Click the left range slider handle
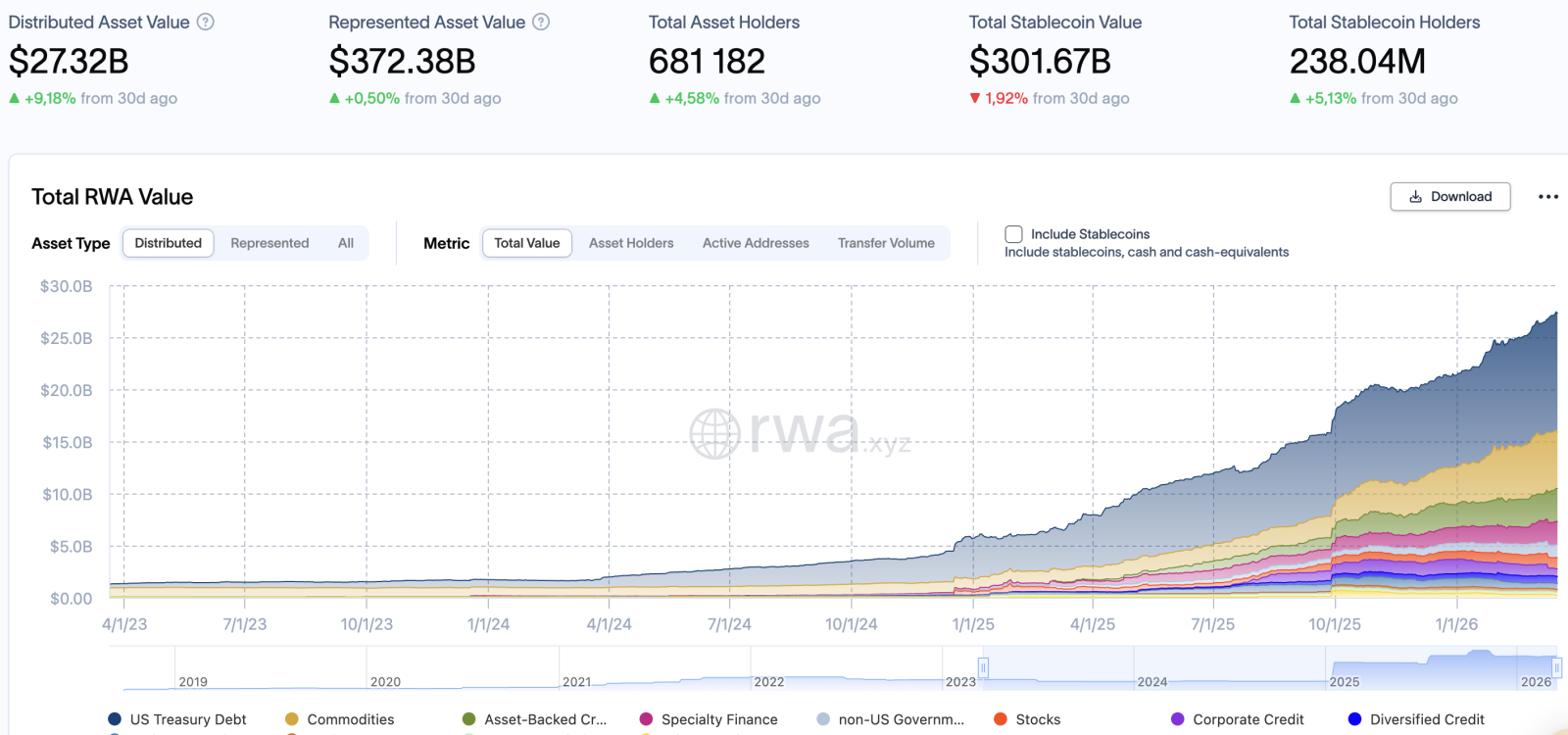Screen dimensions: 1568x735 pos(983,667)
